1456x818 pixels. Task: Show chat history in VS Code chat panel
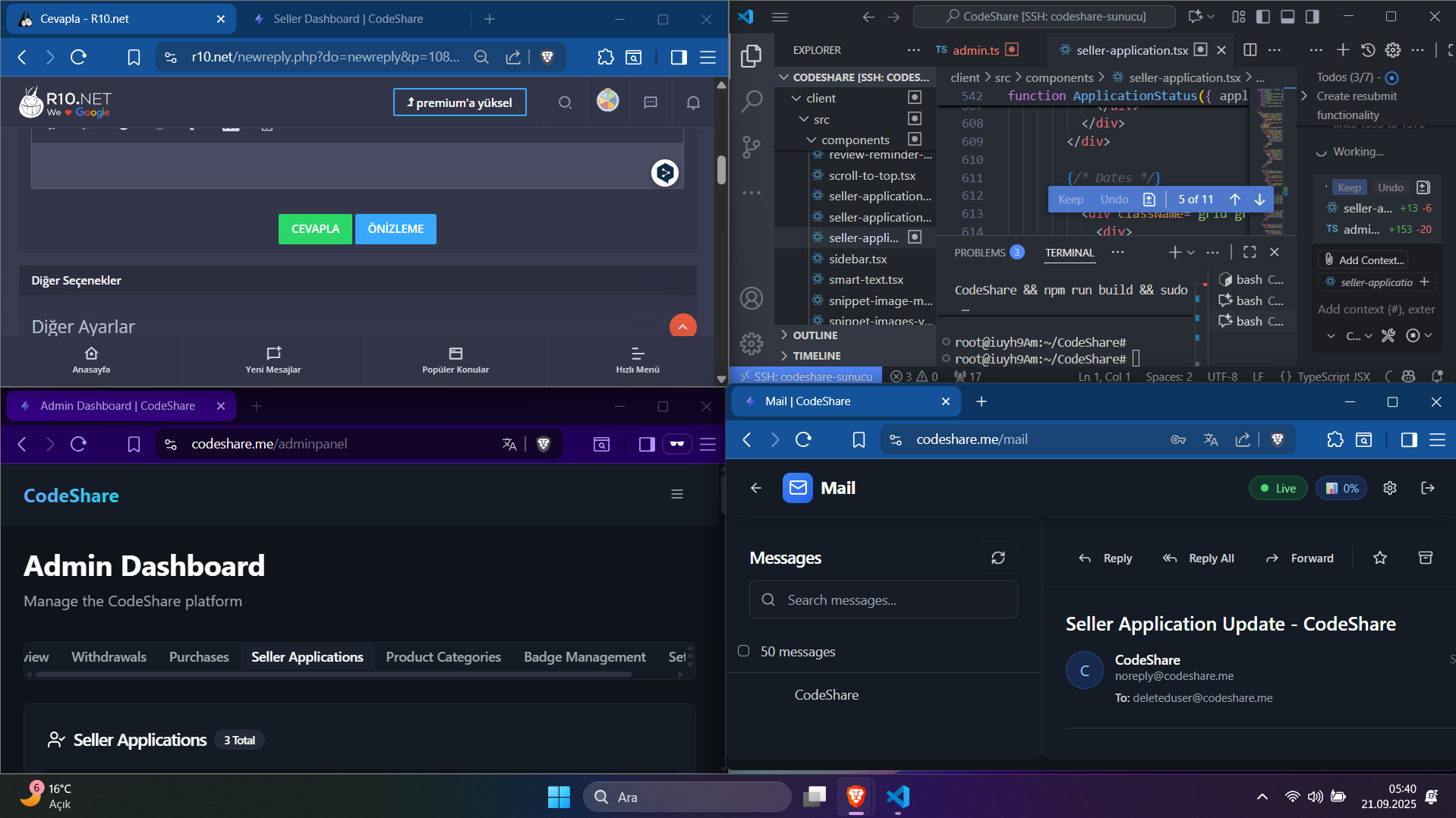pyautogui.click(x=1368, y=50)
